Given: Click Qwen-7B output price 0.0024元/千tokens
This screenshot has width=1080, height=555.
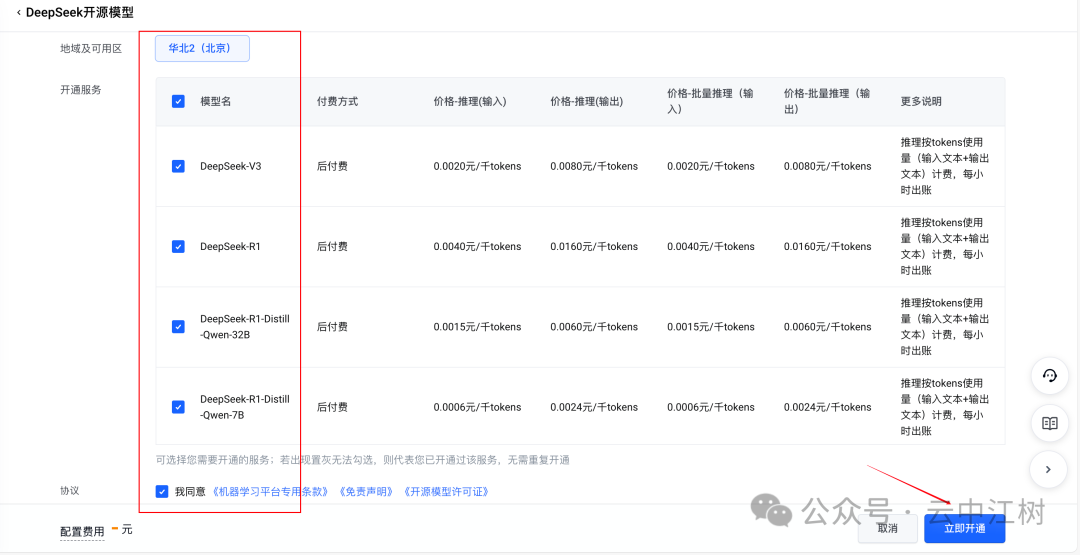Looking at the screenshot, I should 594,407.
